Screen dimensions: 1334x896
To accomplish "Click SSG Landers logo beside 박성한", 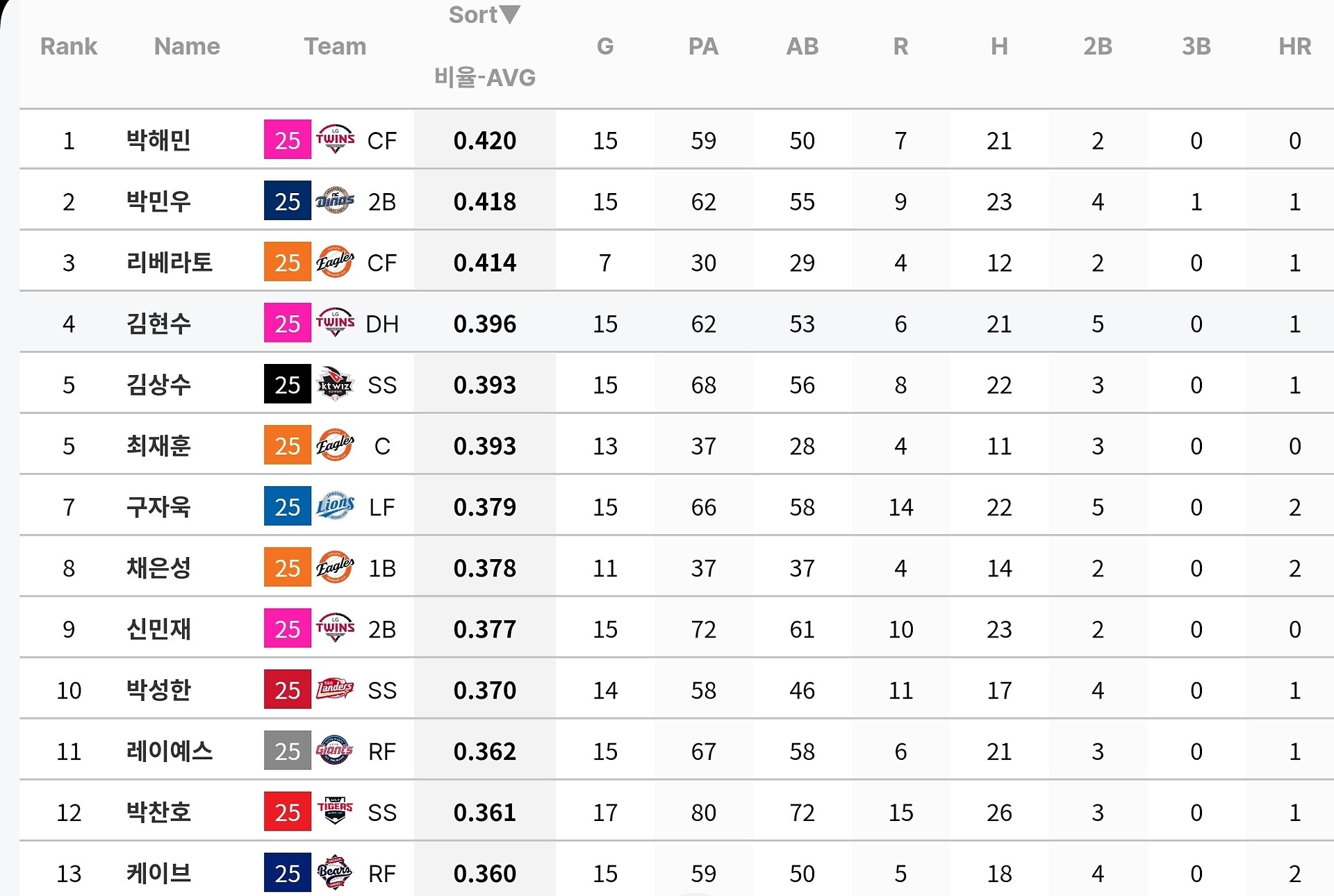I will point(335,690).
